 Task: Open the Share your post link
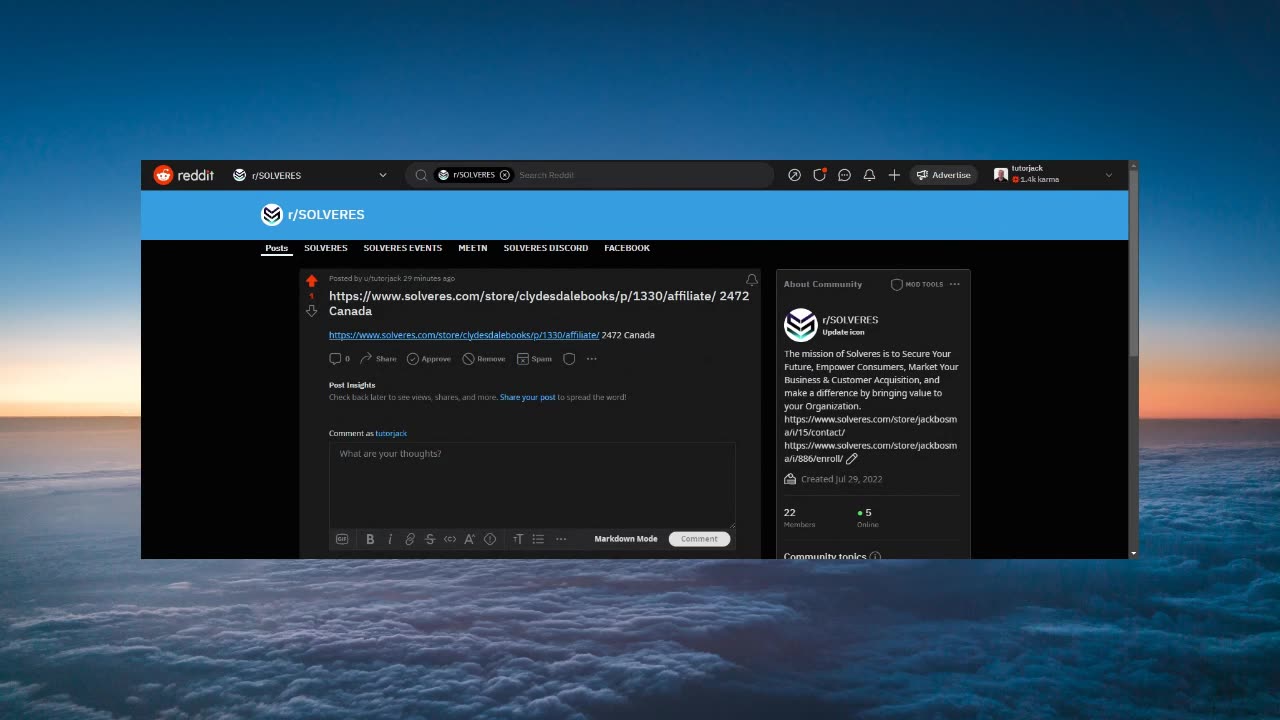tap(527, 397)
